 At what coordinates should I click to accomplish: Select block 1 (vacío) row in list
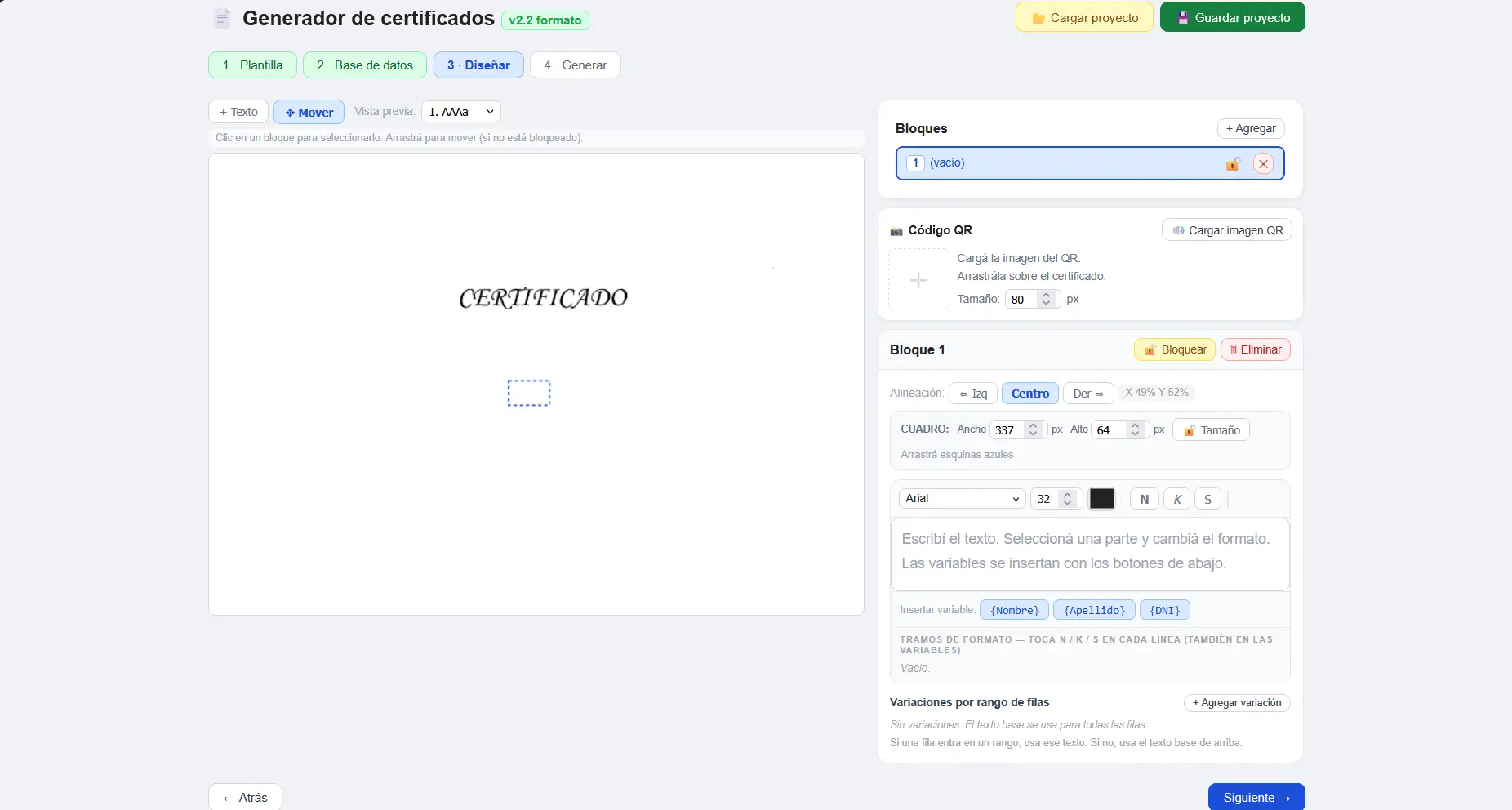(1090, 163)
